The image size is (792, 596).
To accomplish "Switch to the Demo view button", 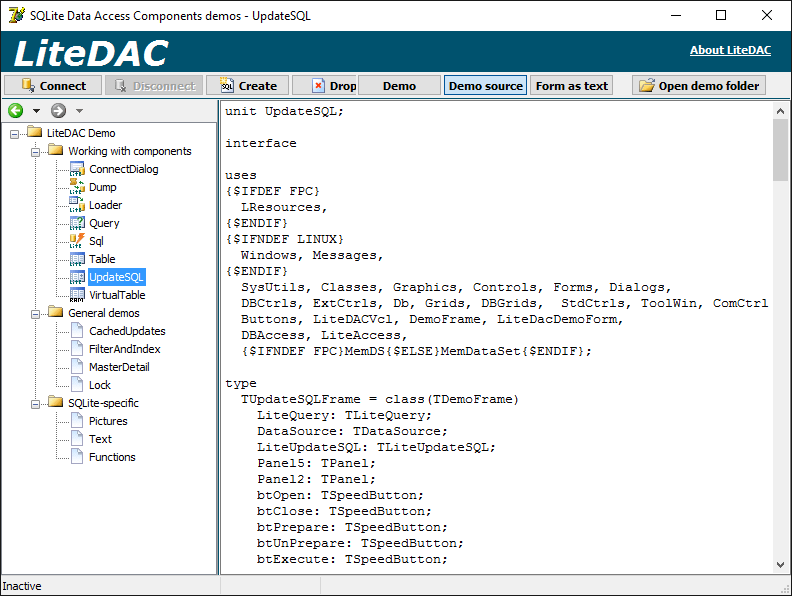I will (399, 86).
